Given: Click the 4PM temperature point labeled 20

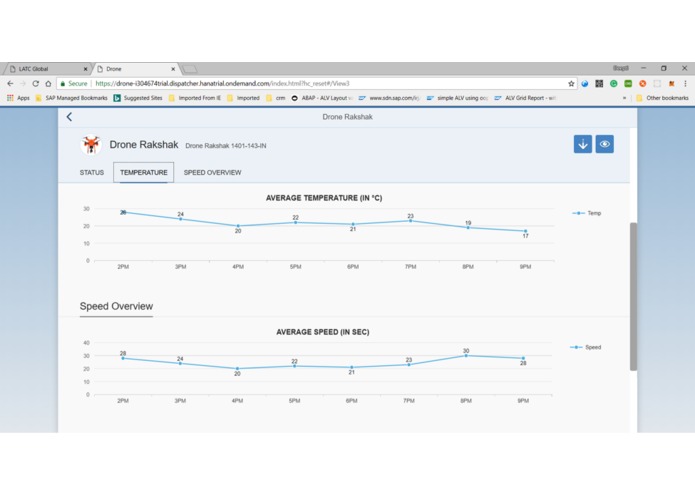Looking at the screenshot, I should [238, 226].
